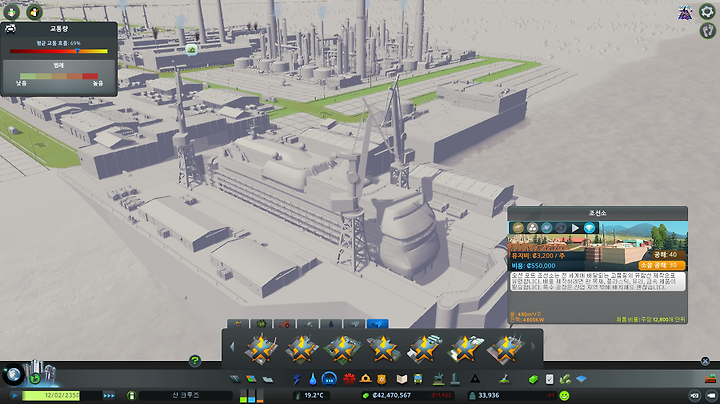Click the citizen happiness smiley face
The height and width of the screenshot is (404, 720).
(564, 395)
